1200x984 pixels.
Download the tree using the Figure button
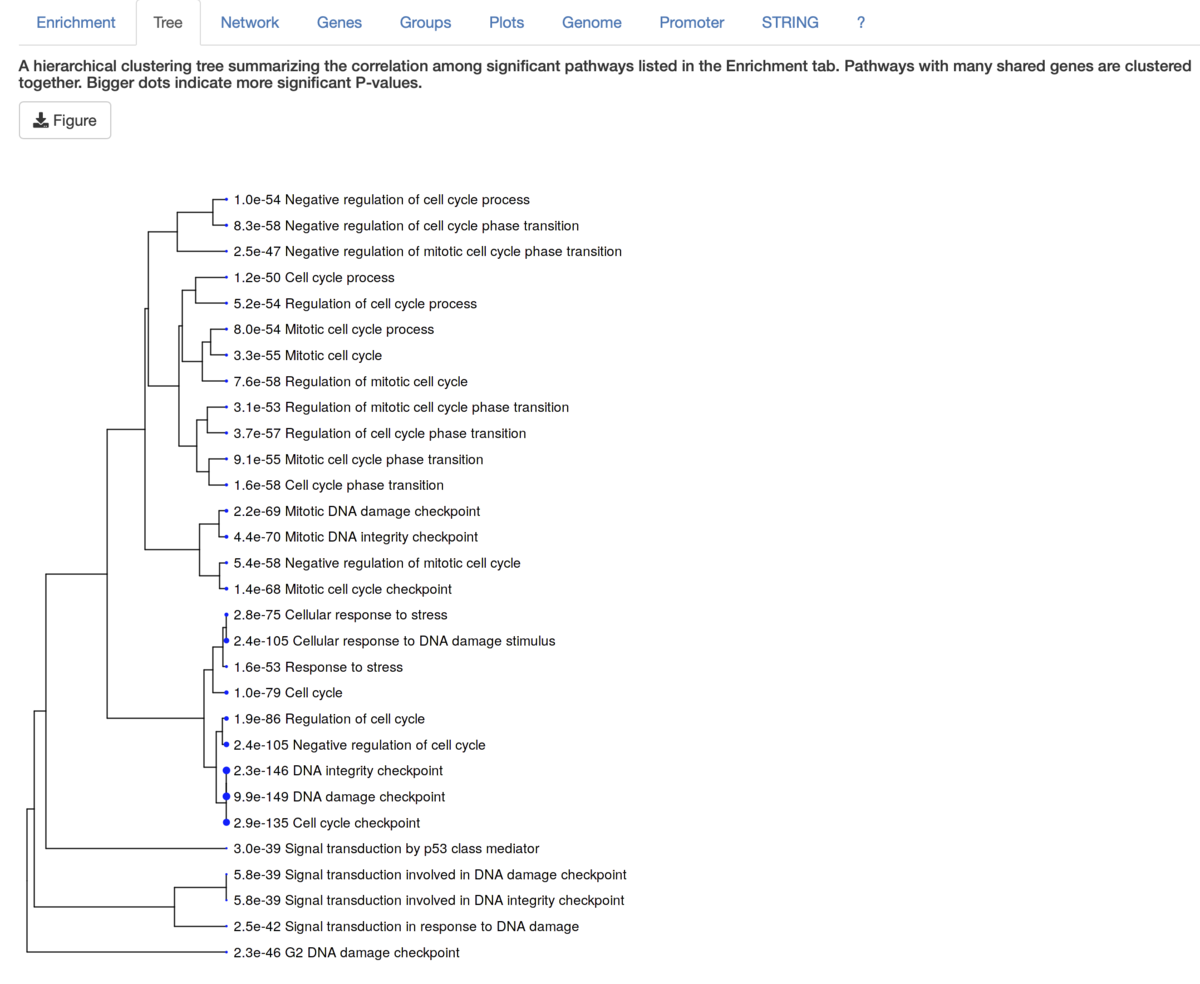click(x=65, y=121)
